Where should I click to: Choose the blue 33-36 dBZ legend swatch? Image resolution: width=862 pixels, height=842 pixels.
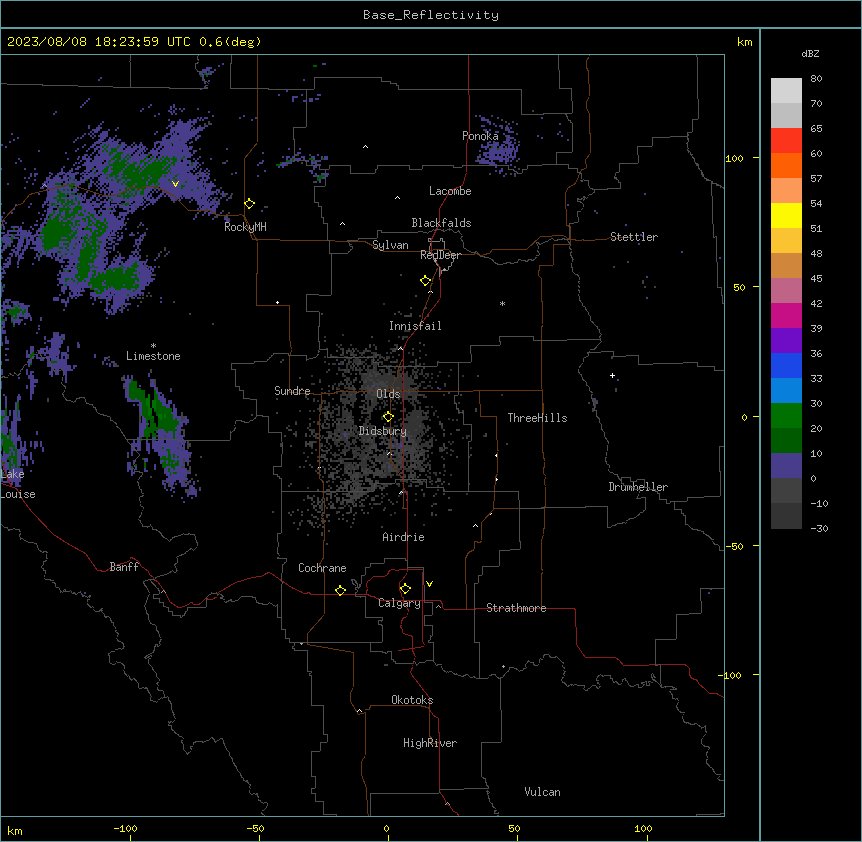786,365
